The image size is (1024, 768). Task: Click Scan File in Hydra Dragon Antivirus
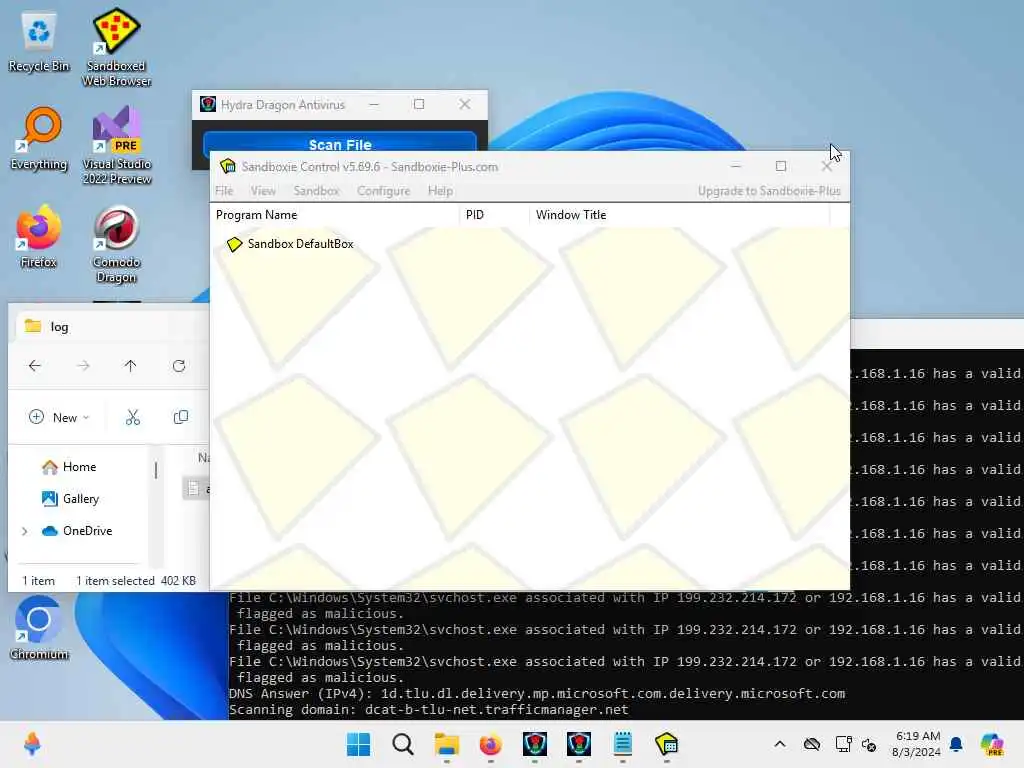[x=340, y=144]
